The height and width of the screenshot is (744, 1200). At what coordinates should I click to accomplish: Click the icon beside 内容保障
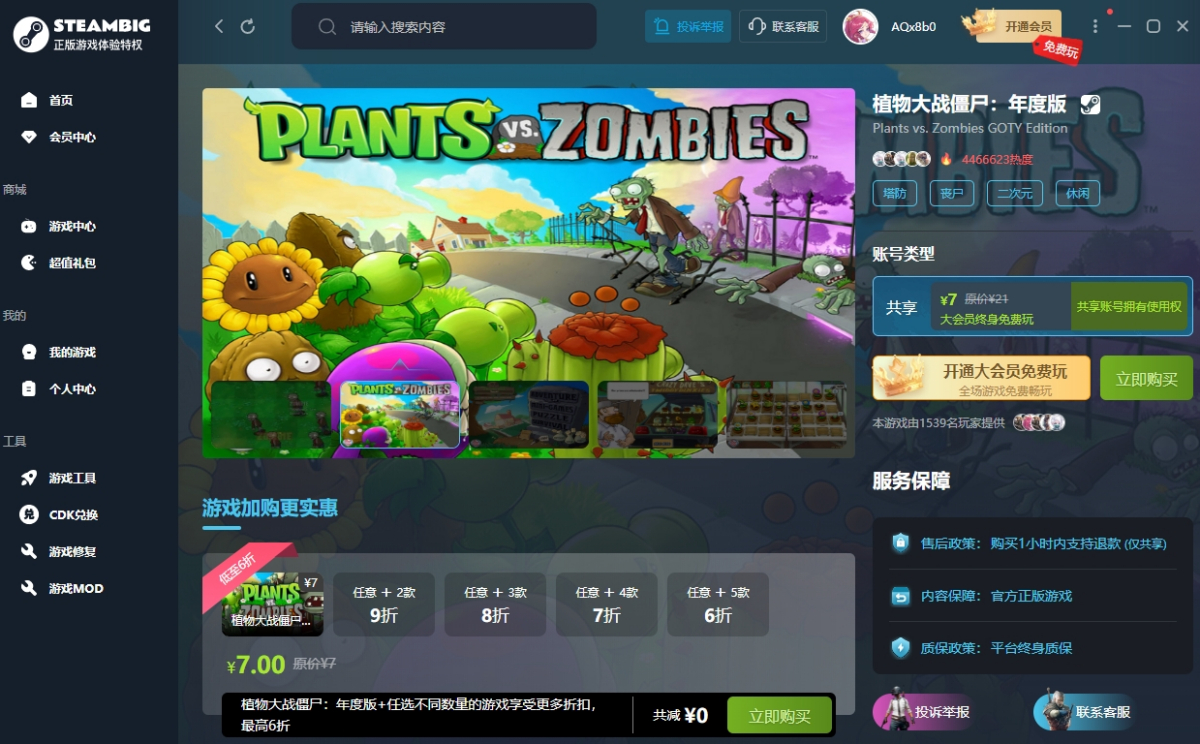pos(901,596)
